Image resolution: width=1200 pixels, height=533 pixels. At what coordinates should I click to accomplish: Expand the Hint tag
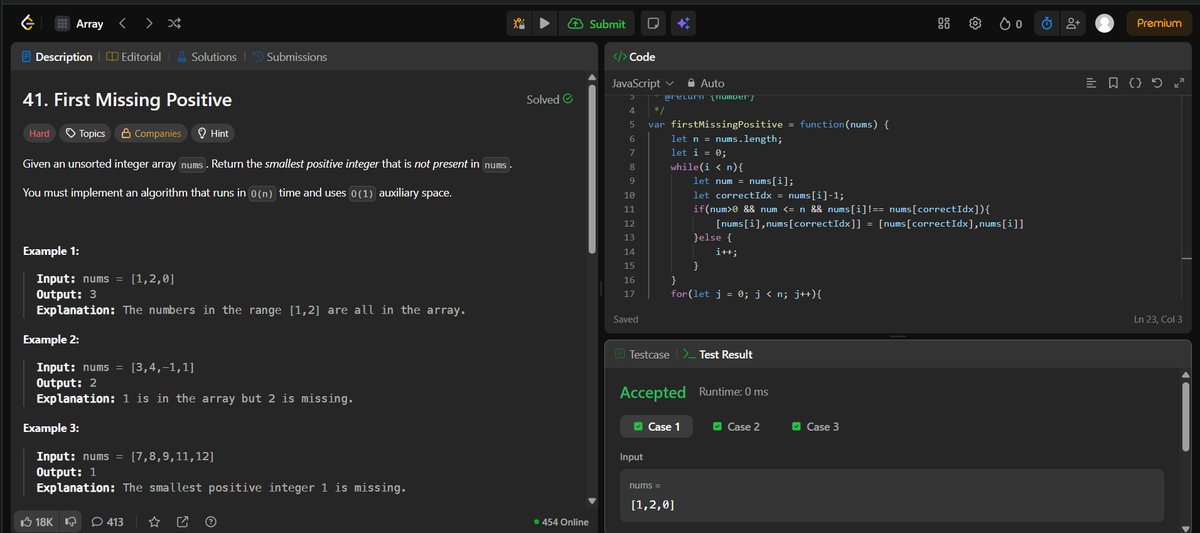[x=213, y=133]
